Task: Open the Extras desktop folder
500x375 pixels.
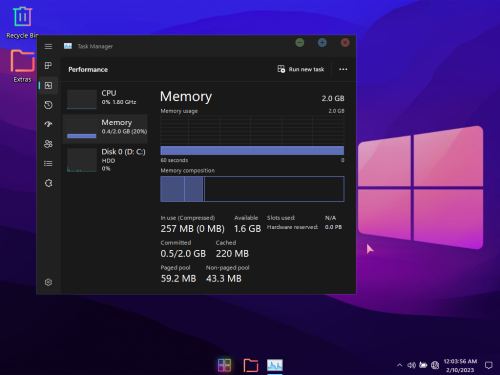Action: (x=22, y=66)
